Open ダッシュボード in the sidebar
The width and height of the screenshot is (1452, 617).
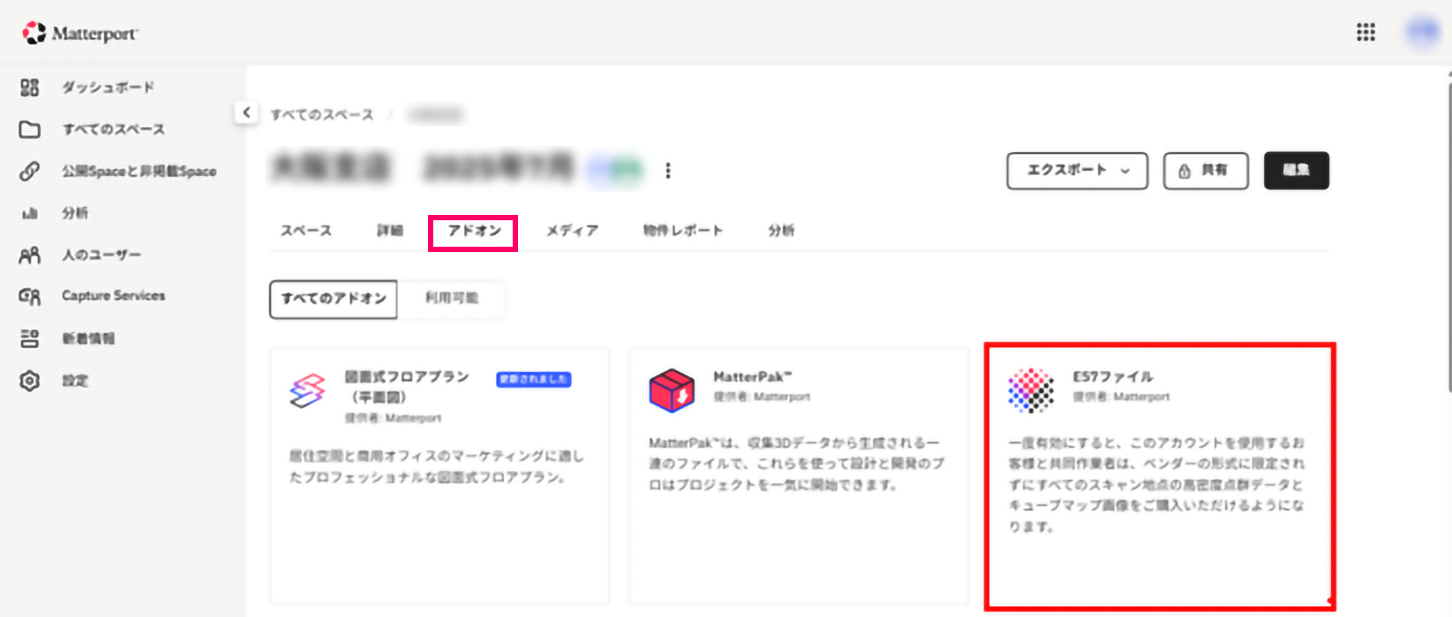(x=108, y=87)
